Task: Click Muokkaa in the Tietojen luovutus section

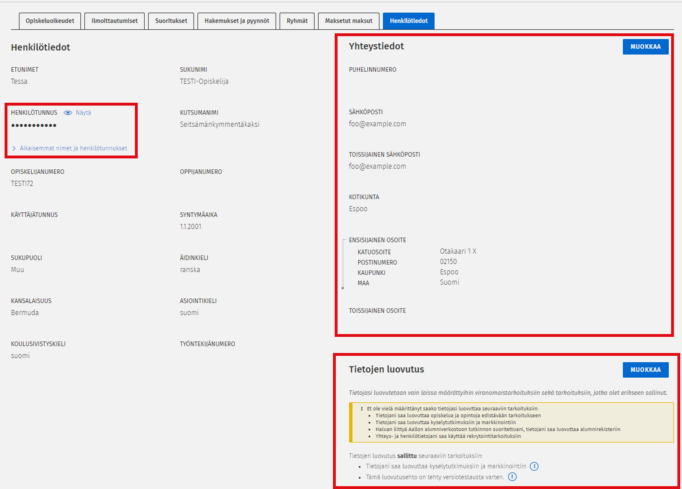Action: pos(645,370)
